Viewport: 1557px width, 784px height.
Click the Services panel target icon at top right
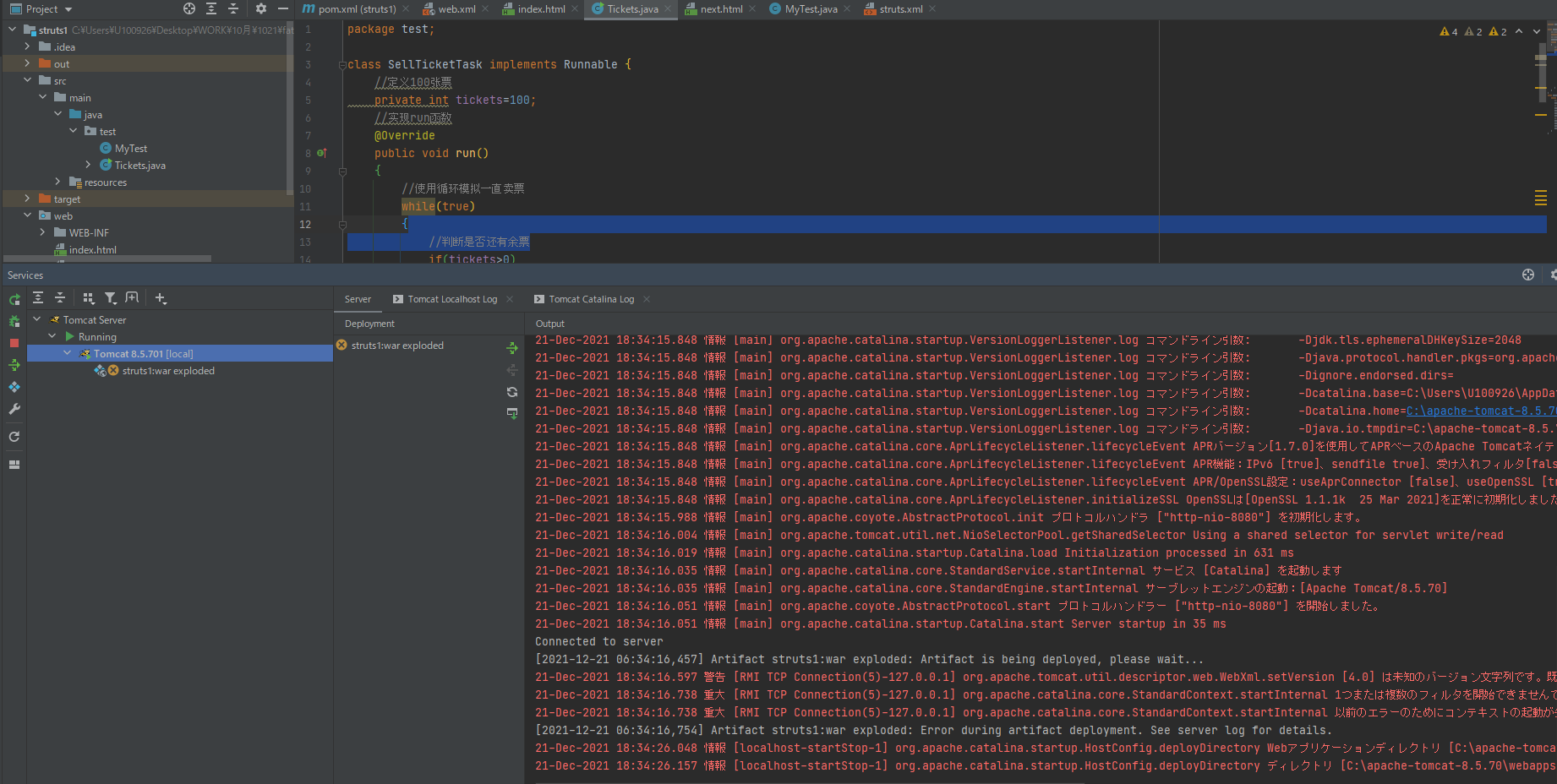tap(1528, 275)
